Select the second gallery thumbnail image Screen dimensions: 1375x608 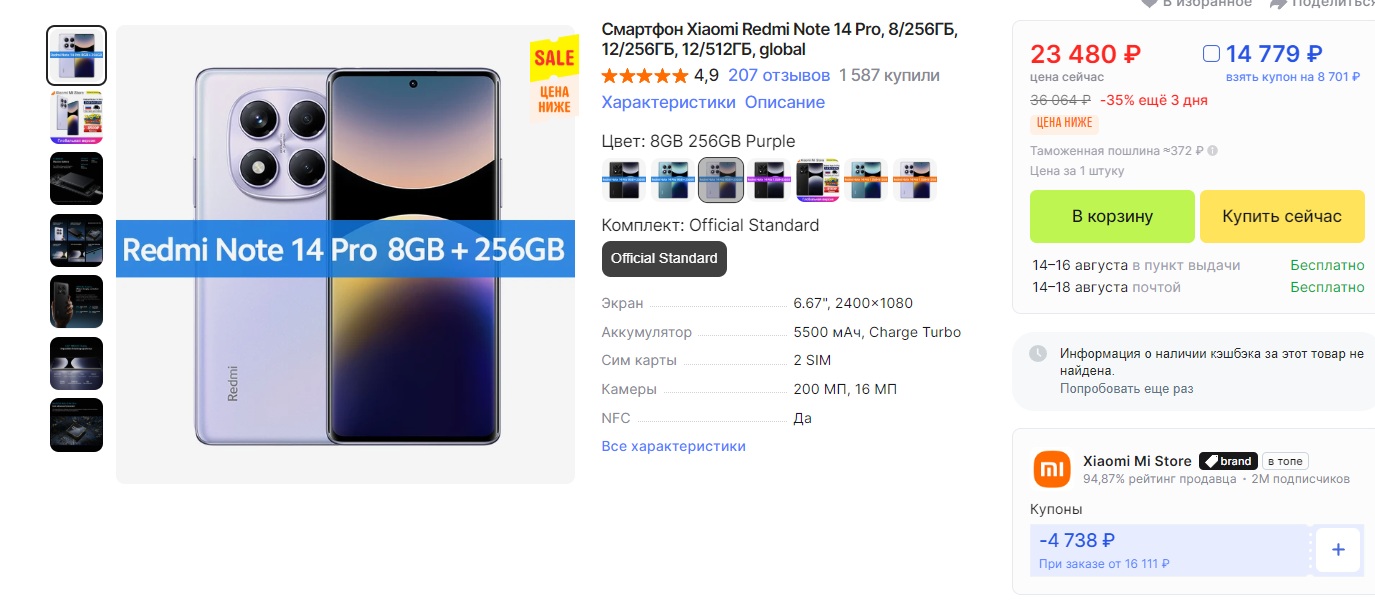tap(77, 117)
